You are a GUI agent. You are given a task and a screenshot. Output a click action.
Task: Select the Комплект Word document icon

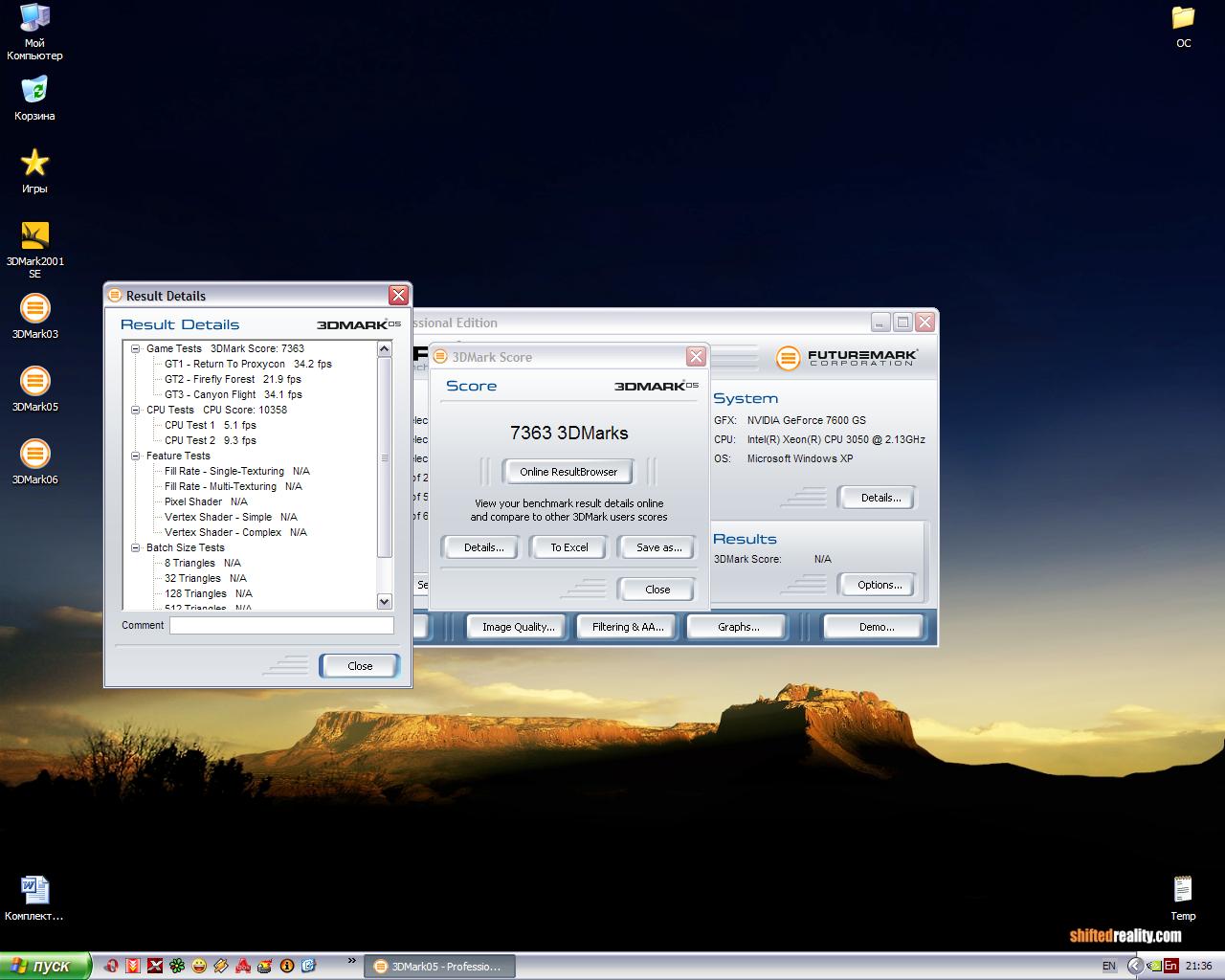34,898
